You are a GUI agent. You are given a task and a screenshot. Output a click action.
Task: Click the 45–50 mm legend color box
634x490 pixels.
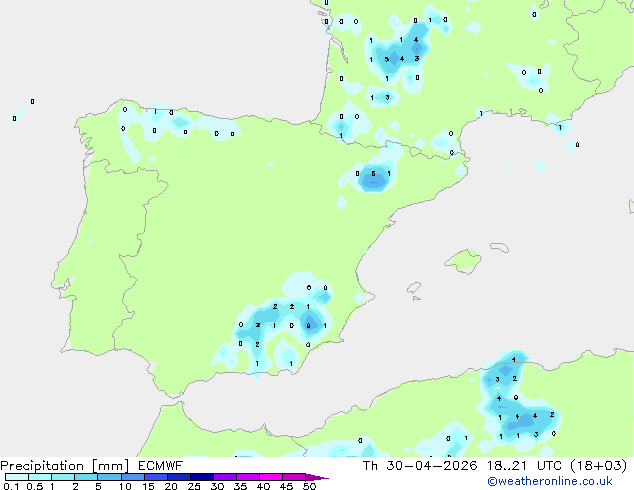pos(294,477)
